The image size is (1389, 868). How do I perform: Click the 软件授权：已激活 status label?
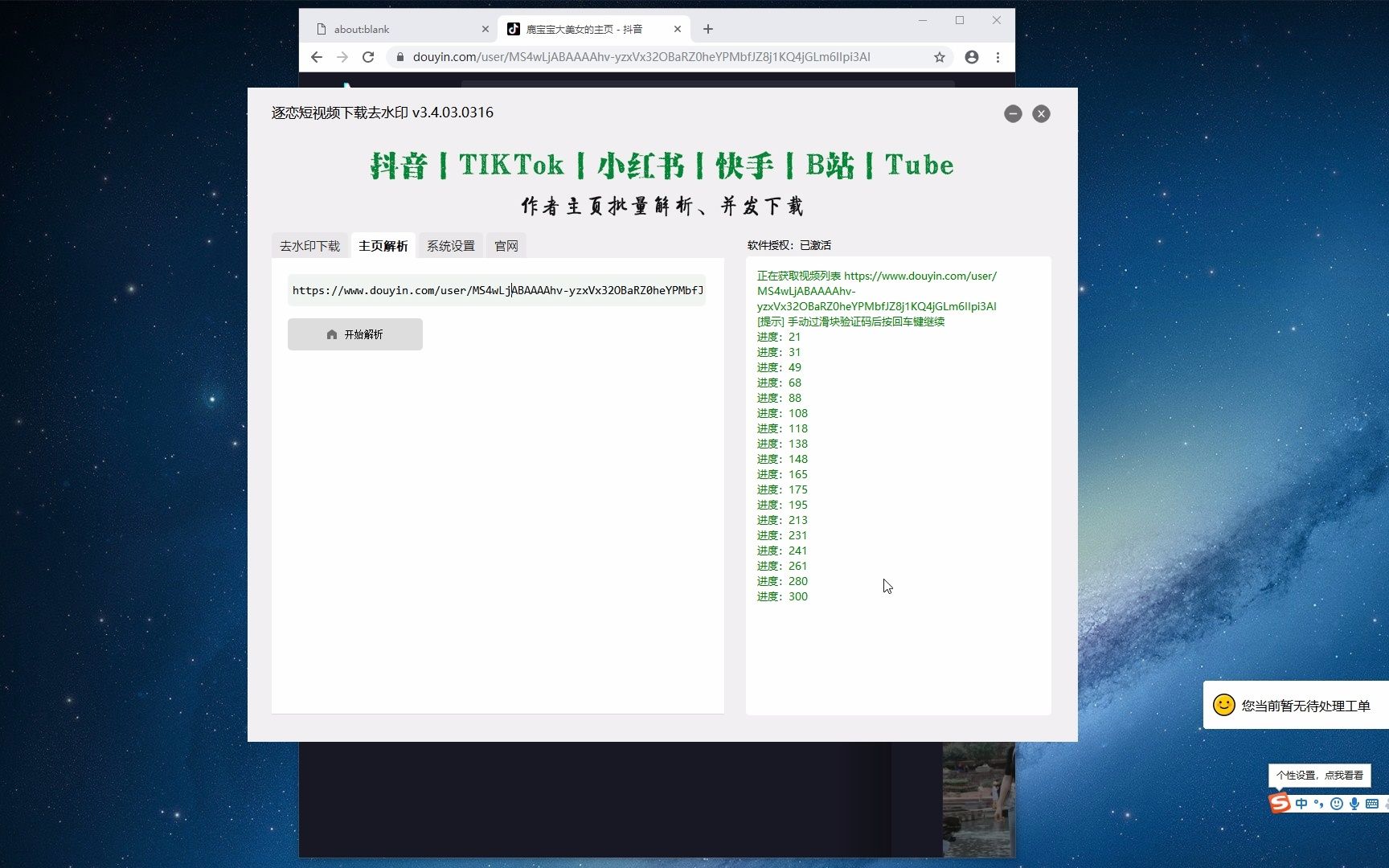point(789,245)
